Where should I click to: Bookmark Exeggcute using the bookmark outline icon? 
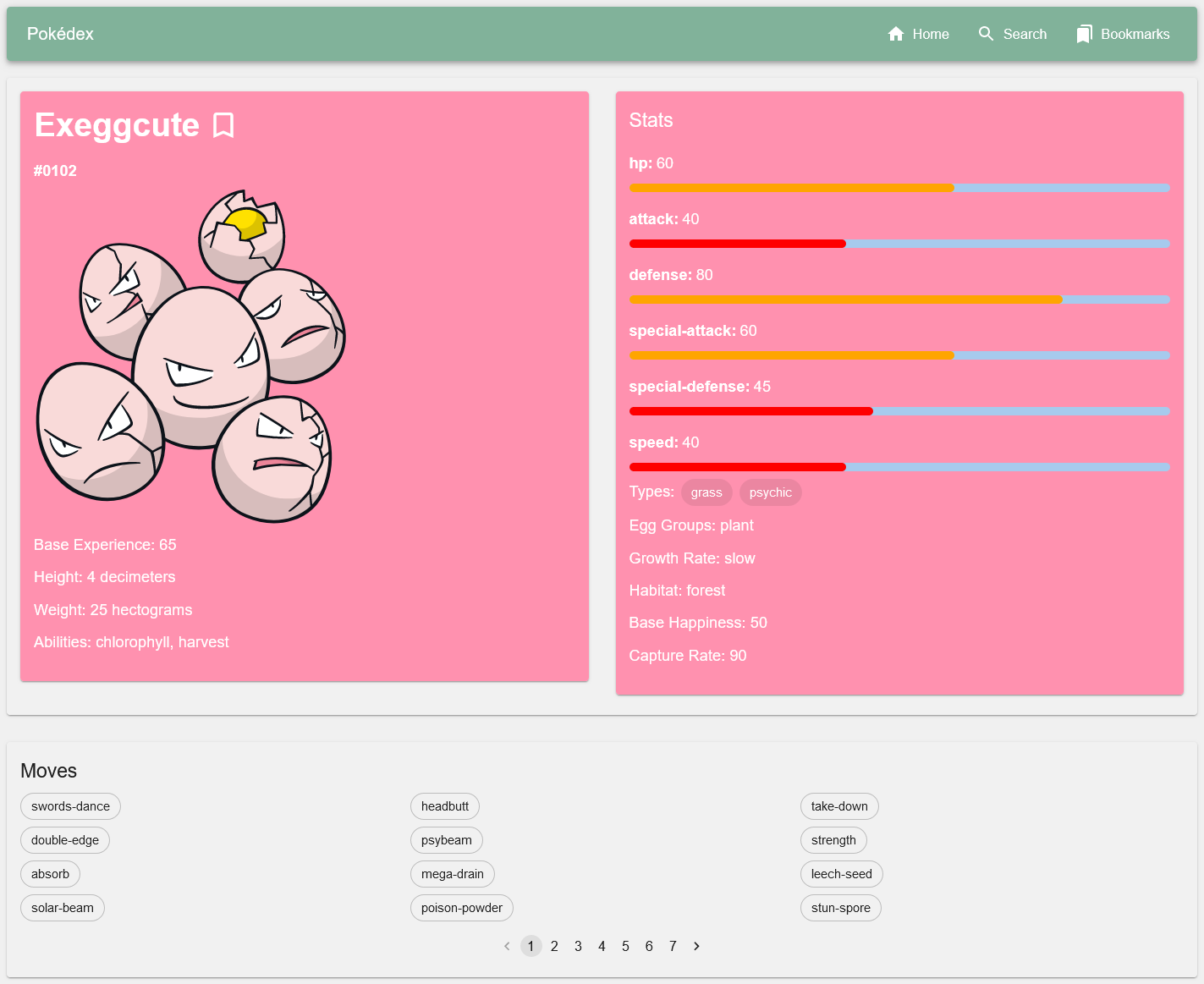coord(223,125)
